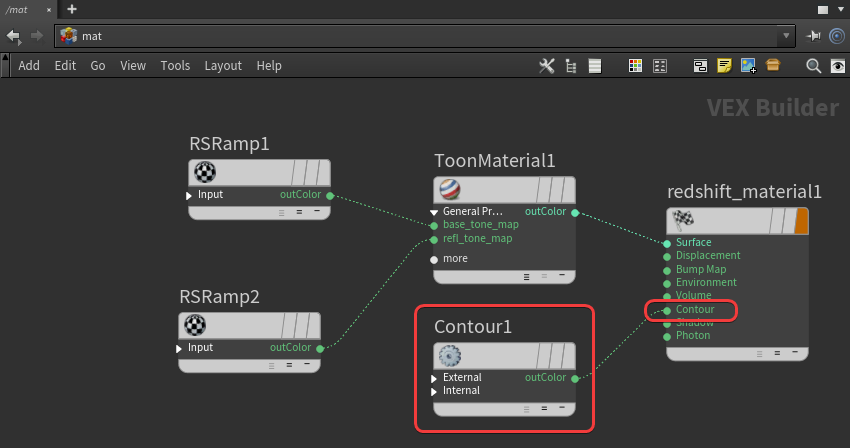Open the Layout menu

coord(223,66)
